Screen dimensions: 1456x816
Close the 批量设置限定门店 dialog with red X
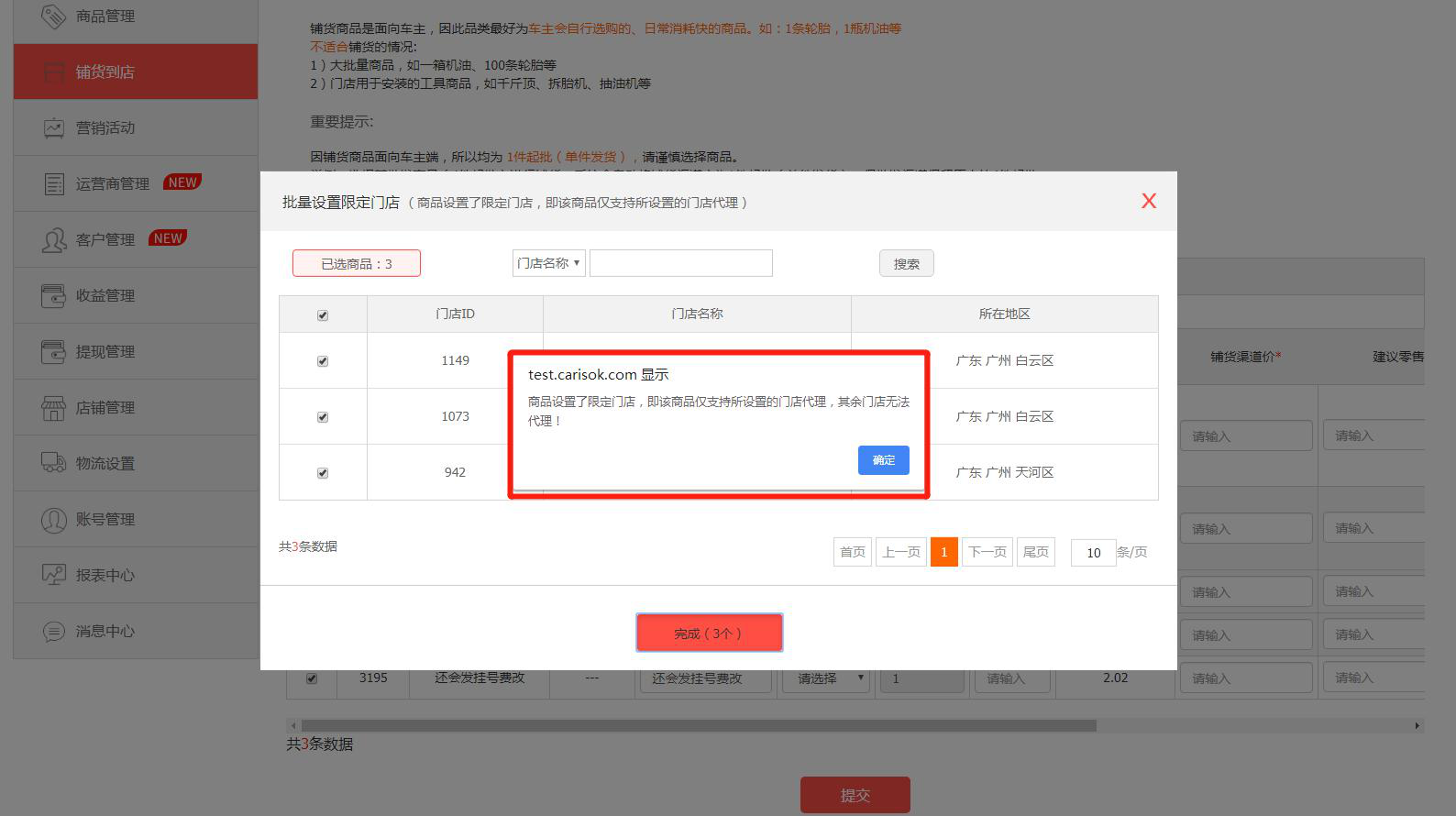[x=1148, y=202]
